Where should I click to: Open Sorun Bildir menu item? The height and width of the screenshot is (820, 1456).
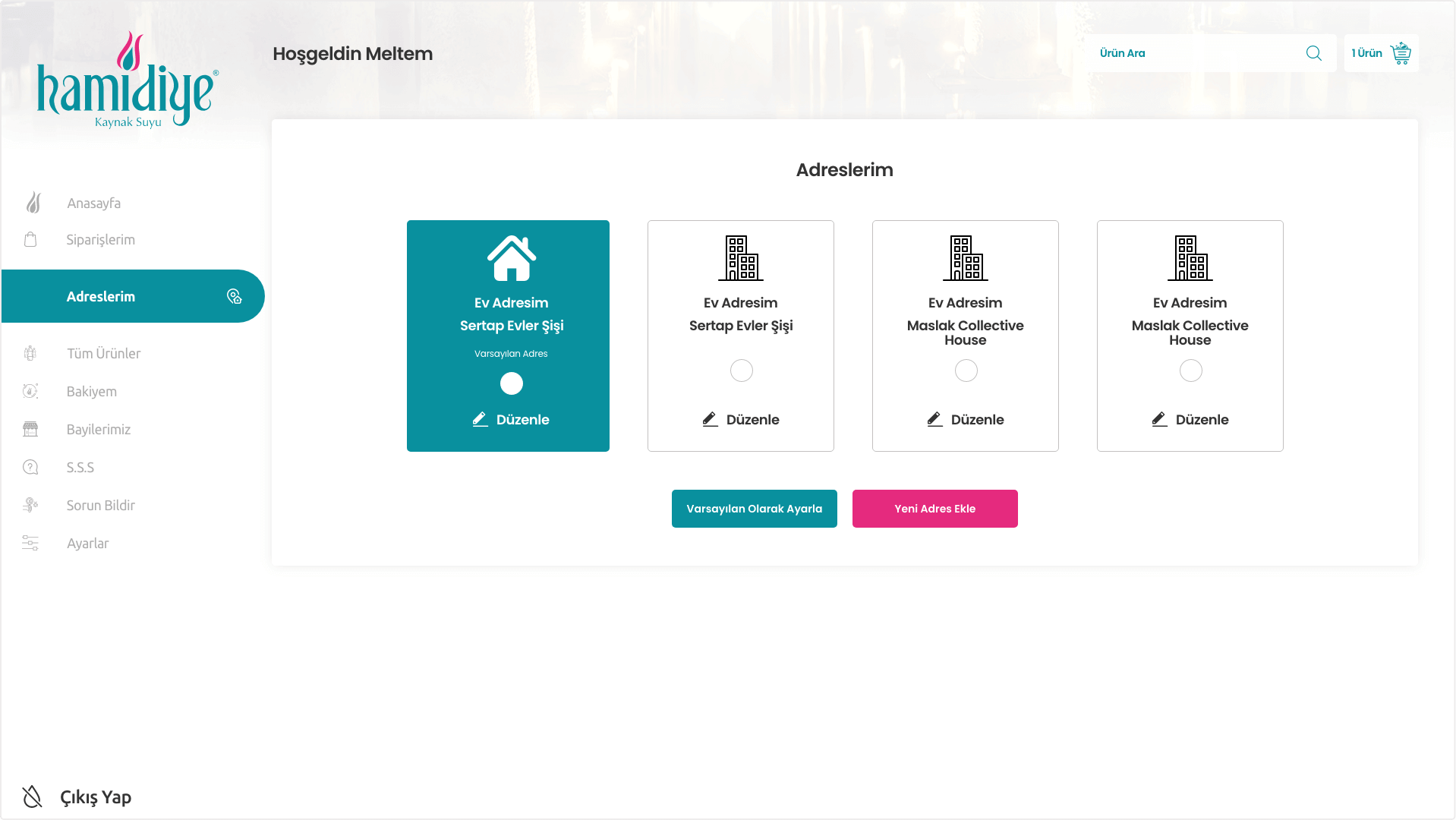tap(100, 506)
